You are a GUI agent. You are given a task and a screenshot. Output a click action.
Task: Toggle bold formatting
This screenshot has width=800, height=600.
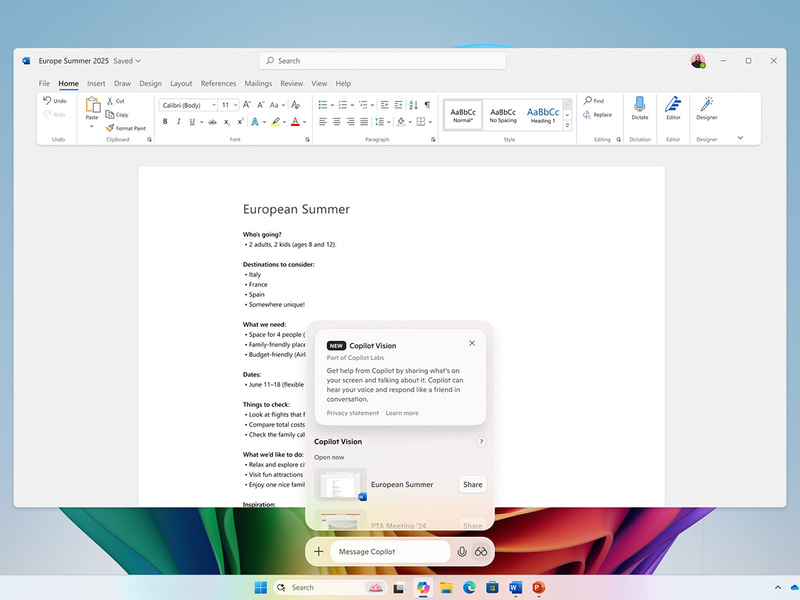(164, 122)
